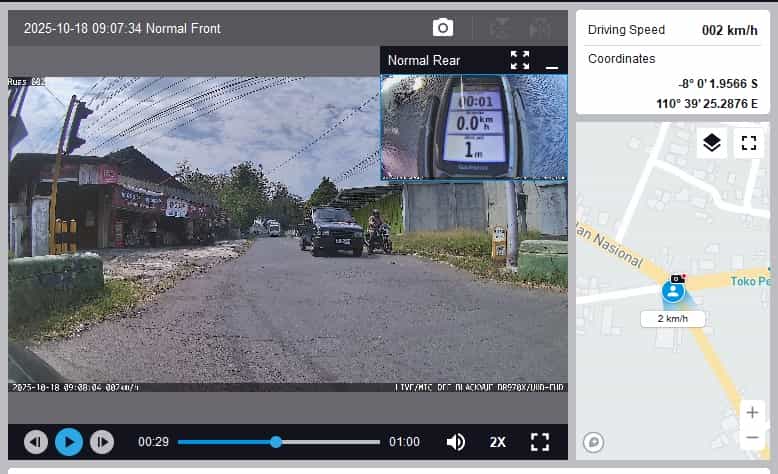
Task: Zoom out on the map
Action: pyautogui.click(x=752, y=438)
